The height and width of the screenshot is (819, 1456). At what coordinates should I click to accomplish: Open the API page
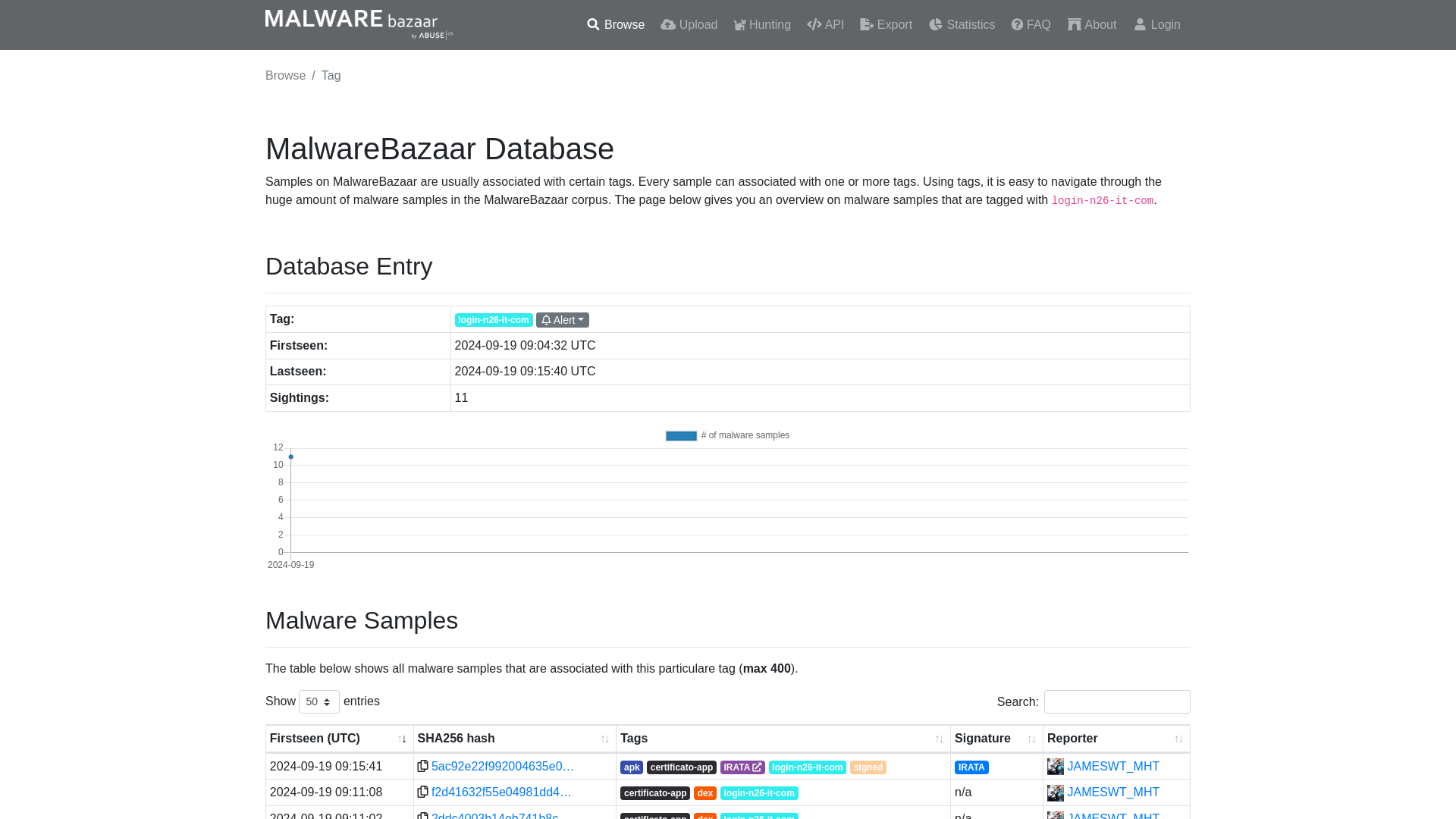825,25
